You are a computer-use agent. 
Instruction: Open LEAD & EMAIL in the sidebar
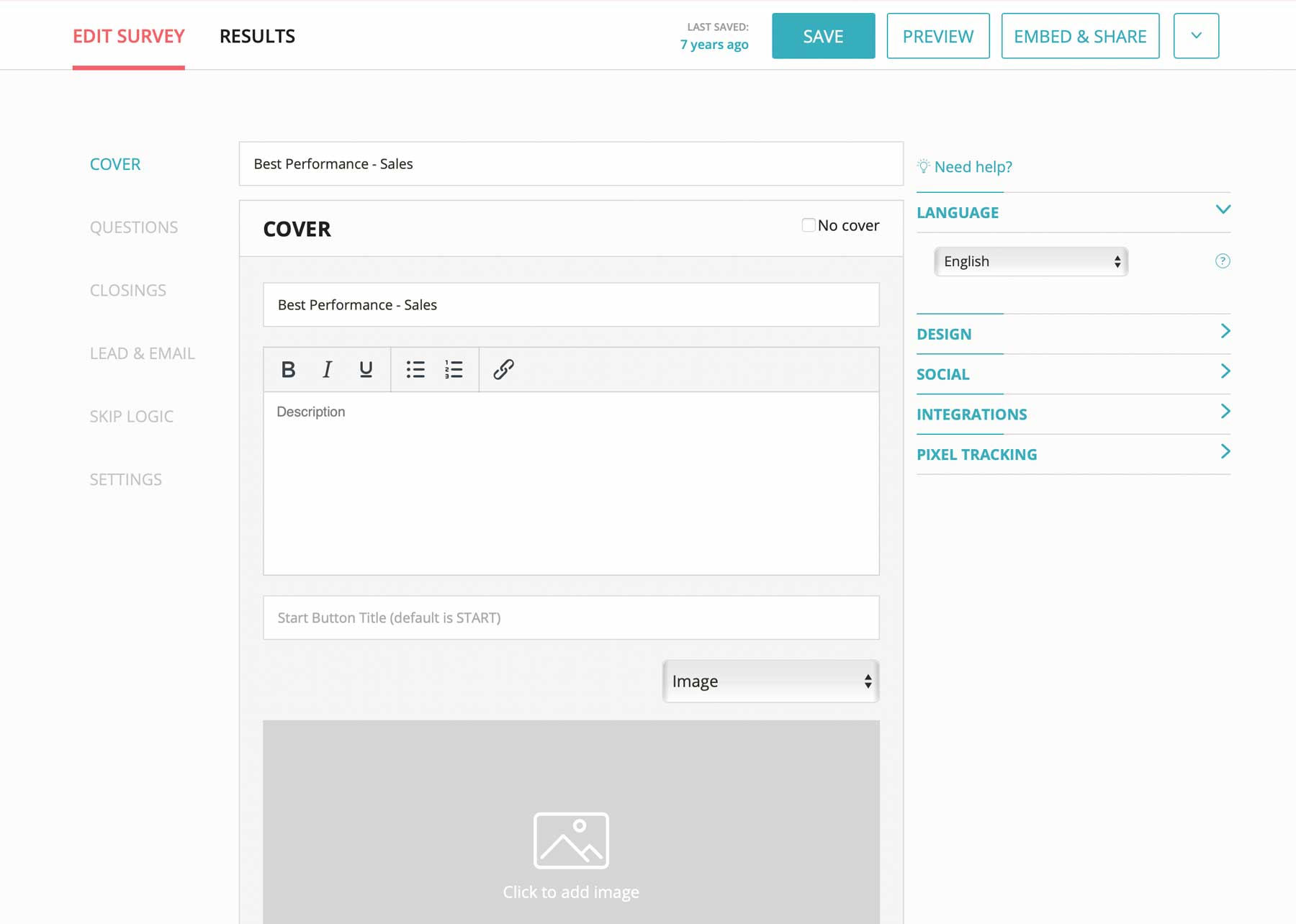(x=143, y=353)
